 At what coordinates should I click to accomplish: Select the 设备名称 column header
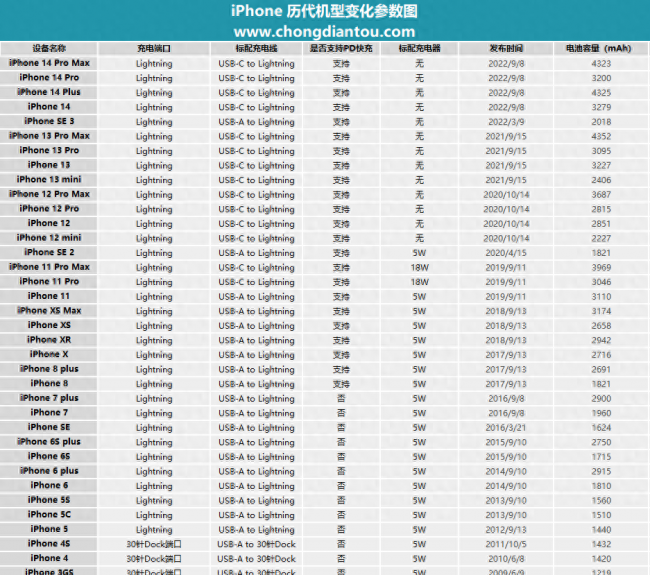point(49,49)
